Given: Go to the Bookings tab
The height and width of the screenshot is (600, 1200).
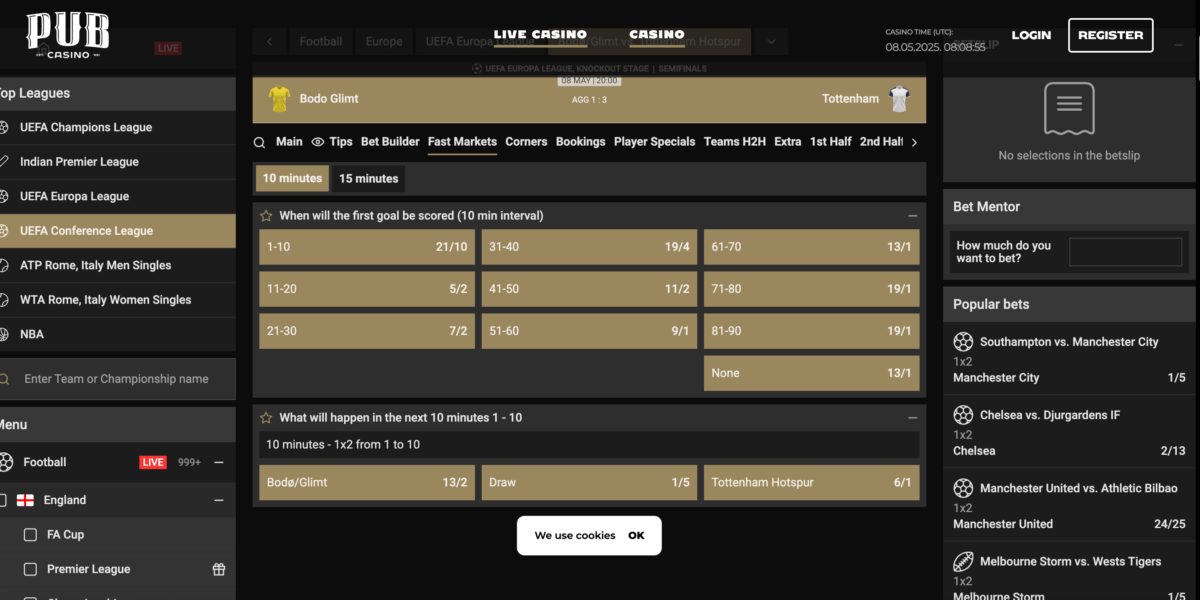Looking at the screenshot, I should (581, 142).
